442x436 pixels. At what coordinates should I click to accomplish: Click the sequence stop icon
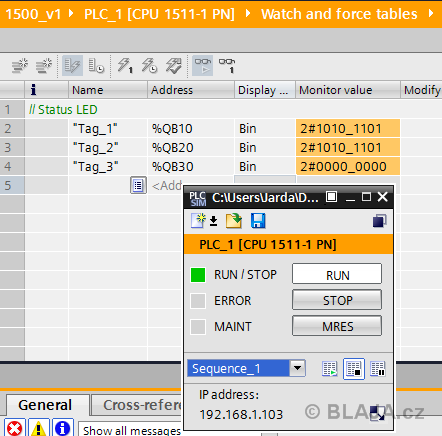354,369
